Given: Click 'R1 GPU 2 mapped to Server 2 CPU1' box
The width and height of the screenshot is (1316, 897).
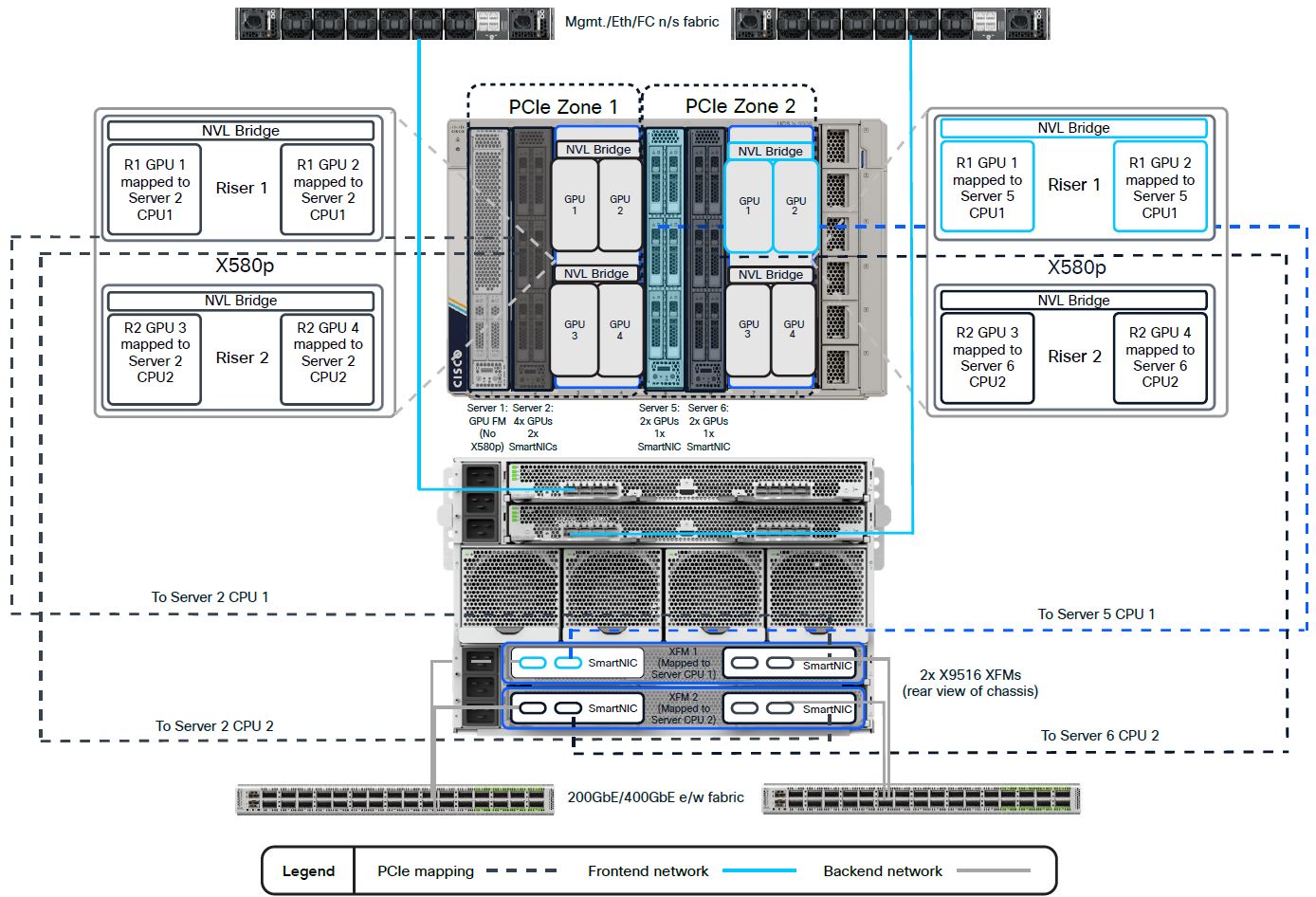Looking at the screenshot, I should coord(328,189).
